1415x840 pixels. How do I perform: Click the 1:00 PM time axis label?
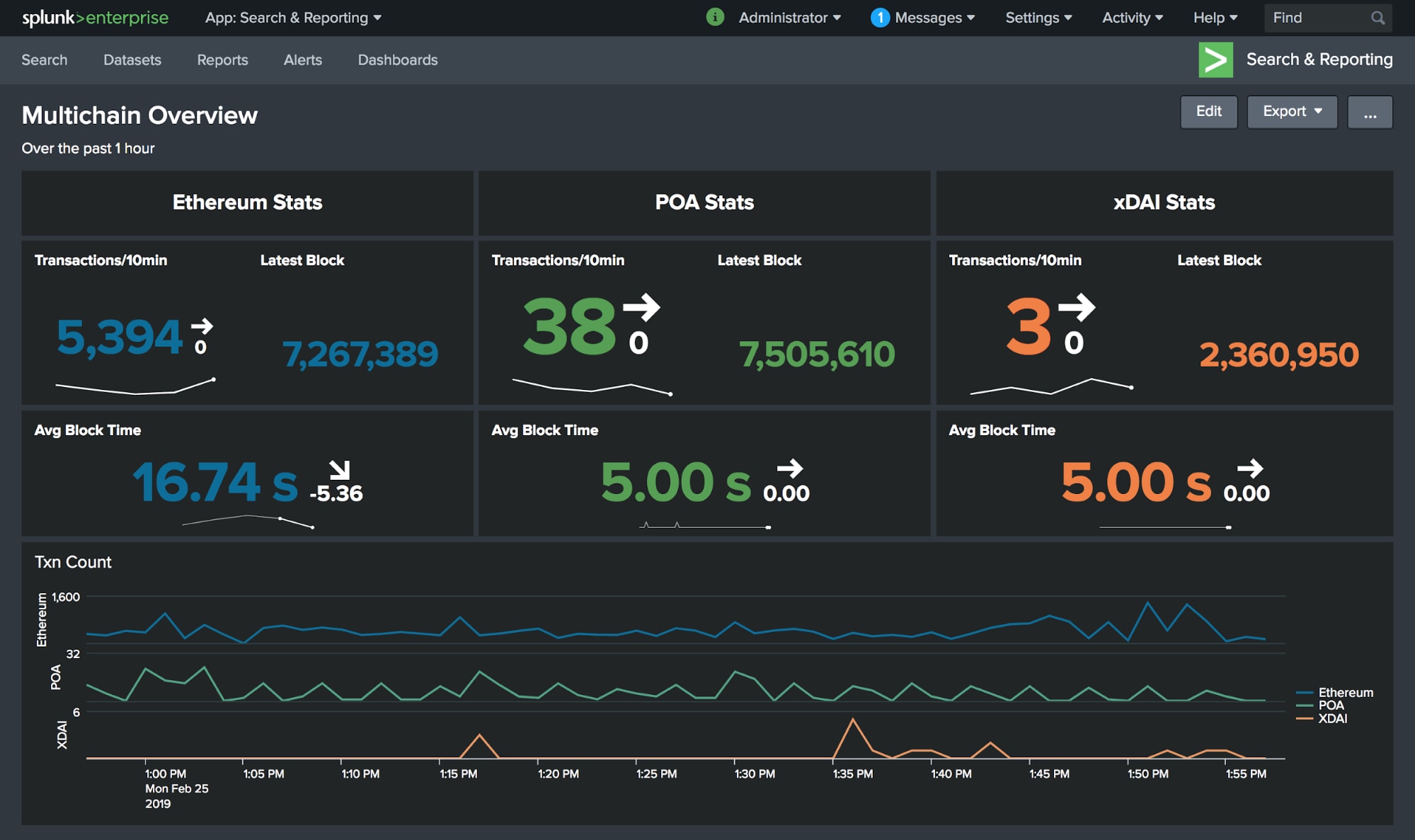166,773
